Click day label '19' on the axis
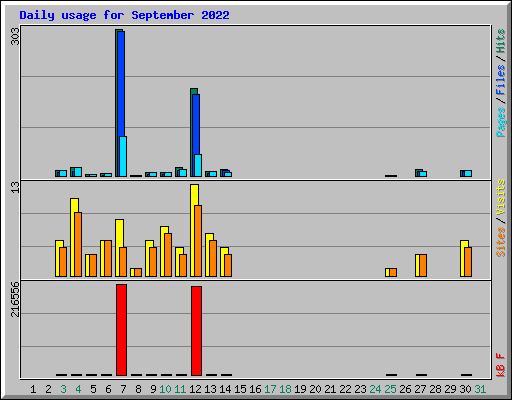Image resolution: width=512 pixels, height=400 pixels. (300, 389)
